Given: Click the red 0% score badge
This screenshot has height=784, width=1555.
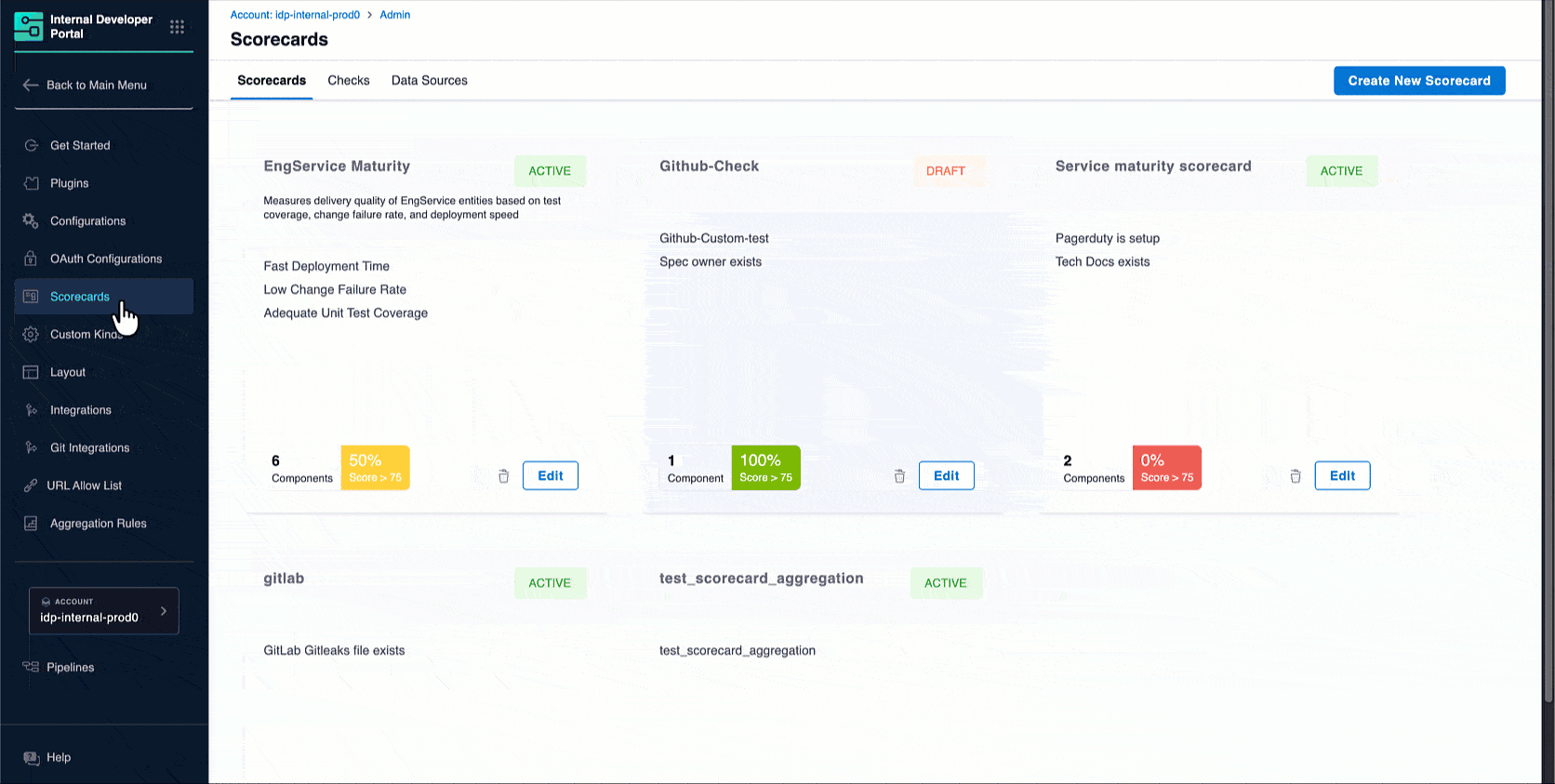Looking at the screenshot, I should click(1167, 468).
